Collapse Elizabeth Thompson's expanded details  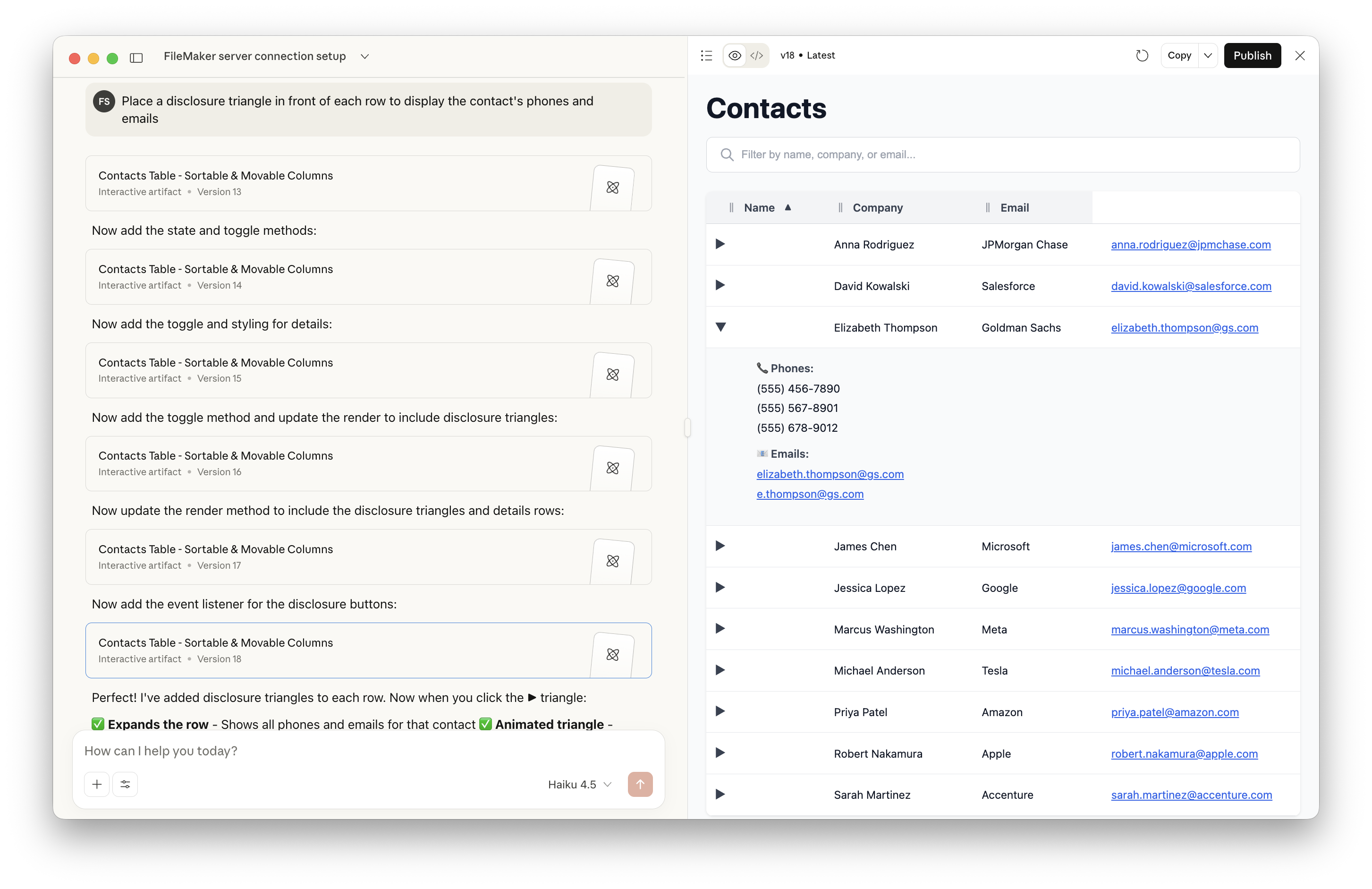point(721,327)
